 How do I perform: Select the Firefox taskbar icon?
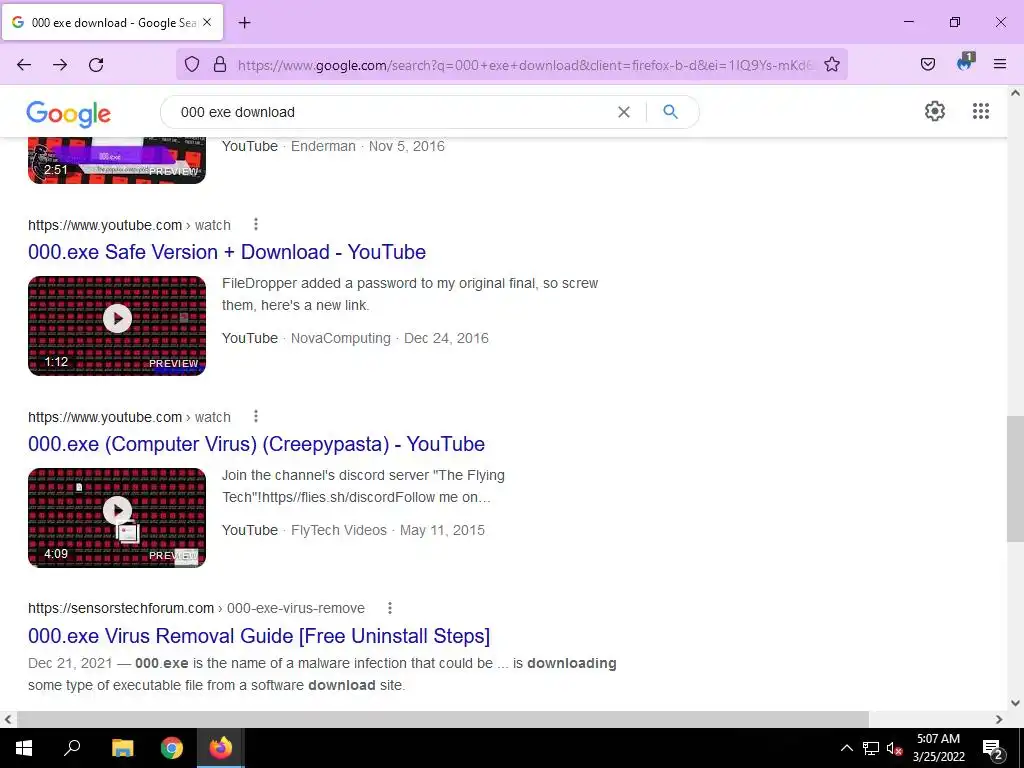point(221,748)
